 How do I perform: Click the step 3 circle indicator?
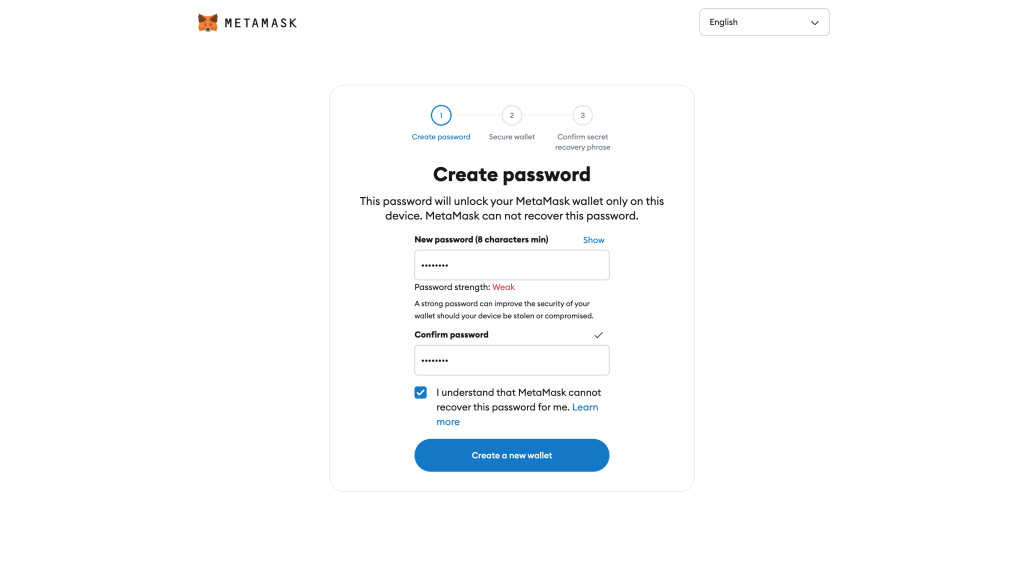(583, 116)
